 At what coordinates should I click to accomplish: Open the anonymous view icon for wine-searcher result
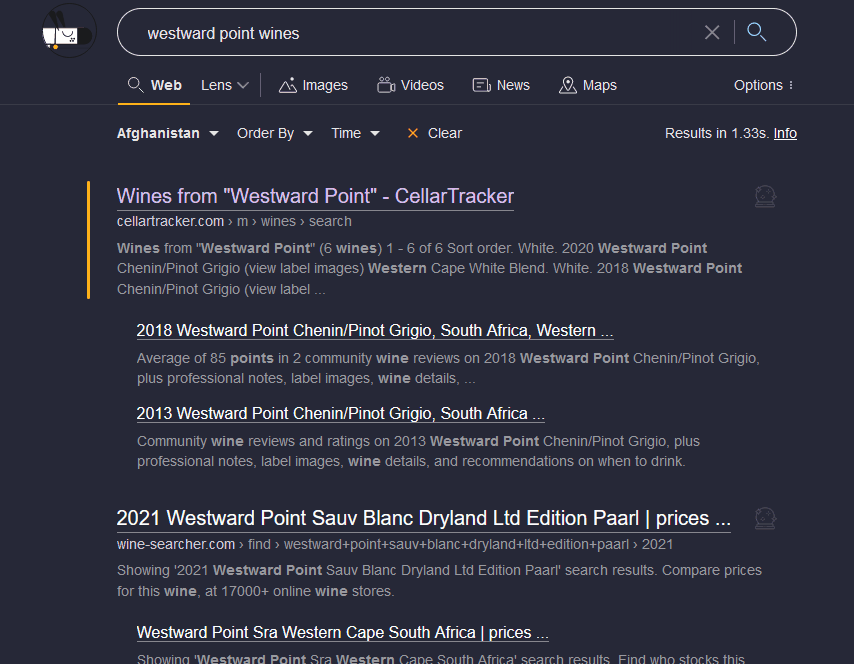[x=765, y=519]
